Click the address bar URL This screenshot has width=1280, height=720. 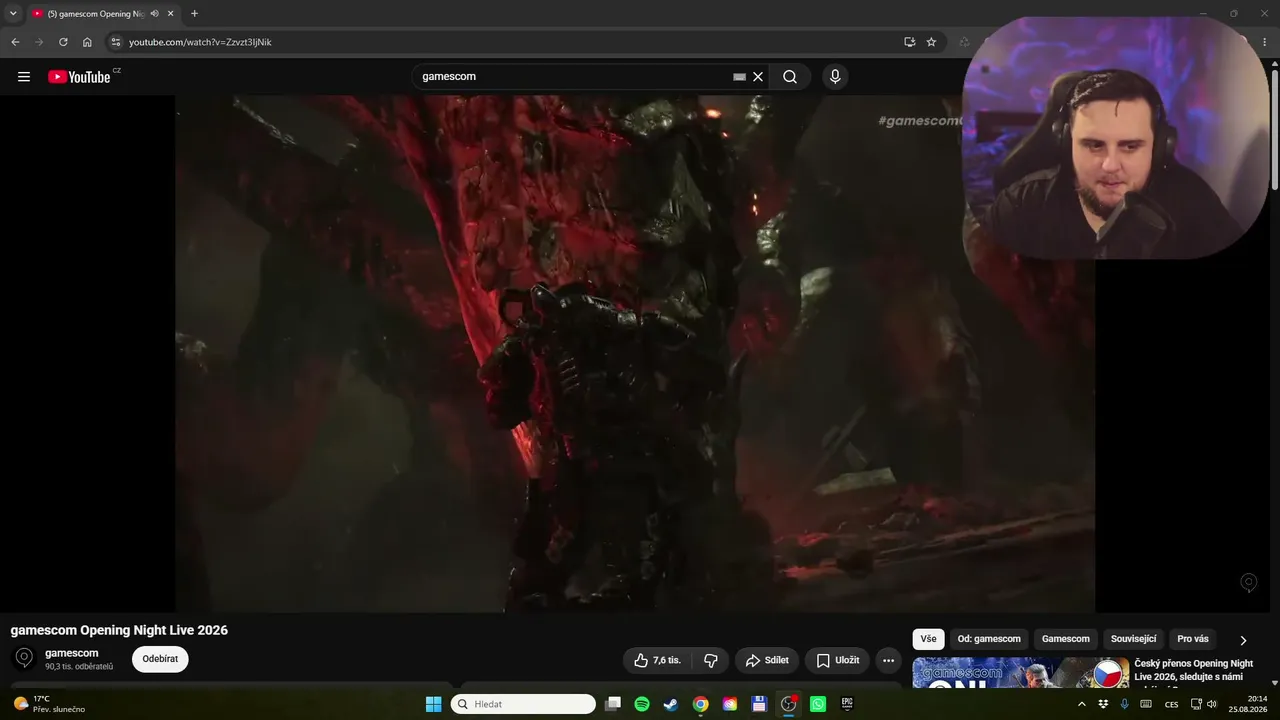point(200,42)
